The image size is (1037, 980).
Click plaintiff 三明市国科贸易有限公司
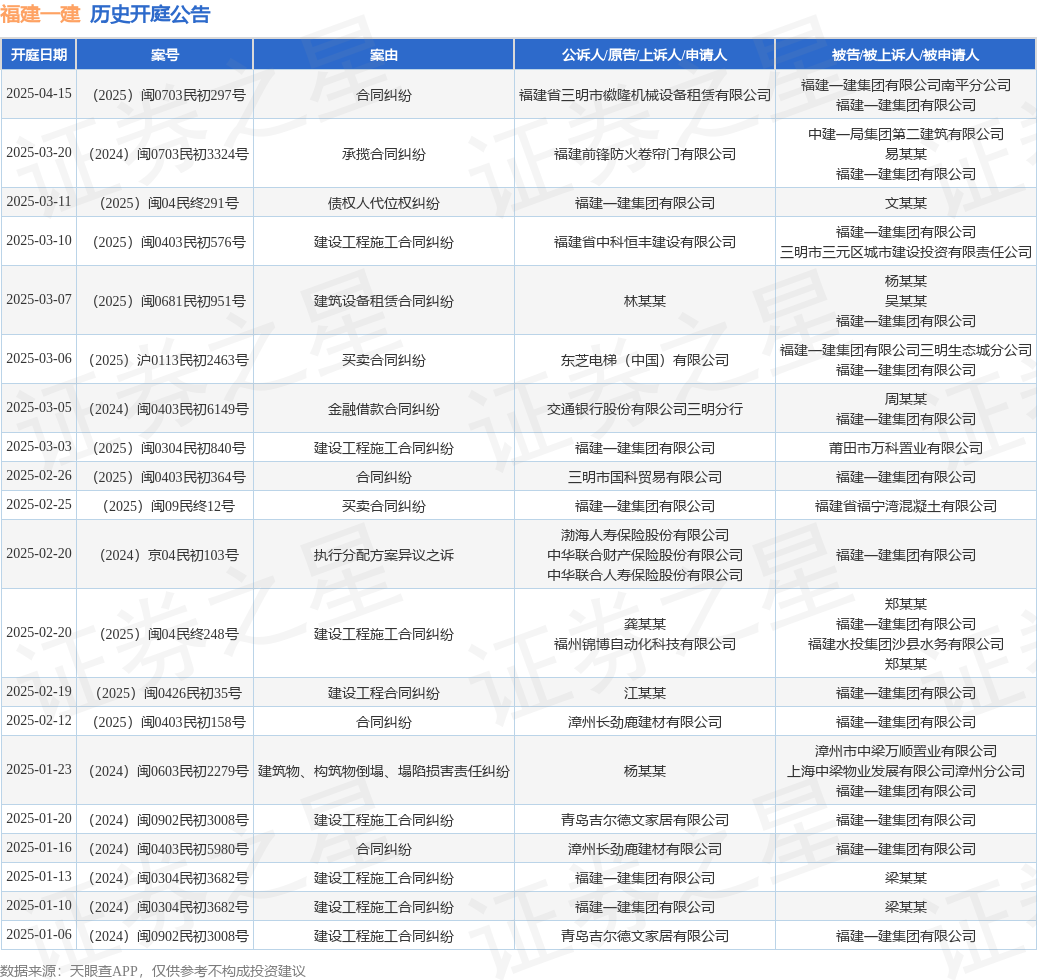click(x=644, y=477)
